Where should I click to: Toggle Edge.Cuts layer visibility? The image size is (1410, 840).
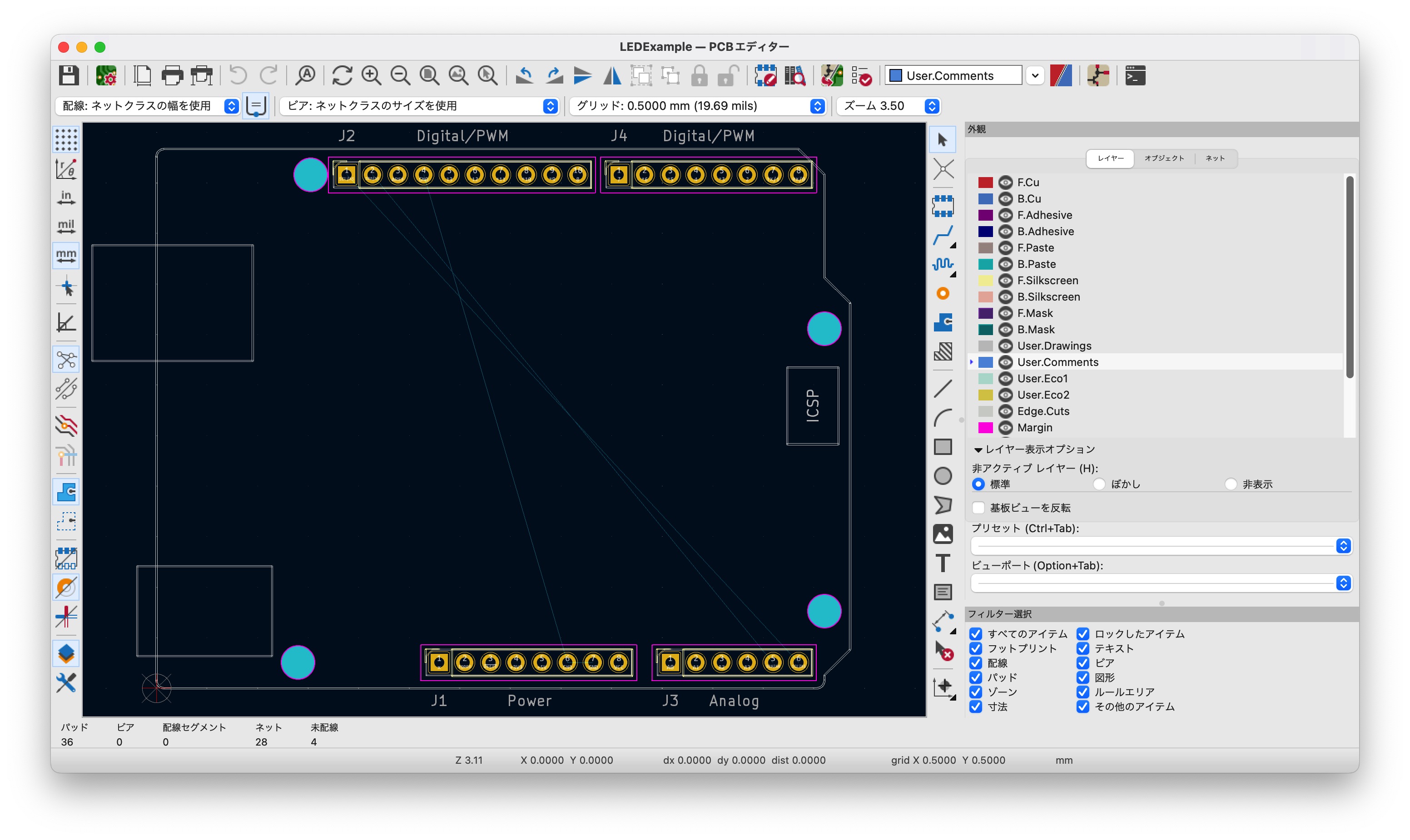coord(1005,411)
